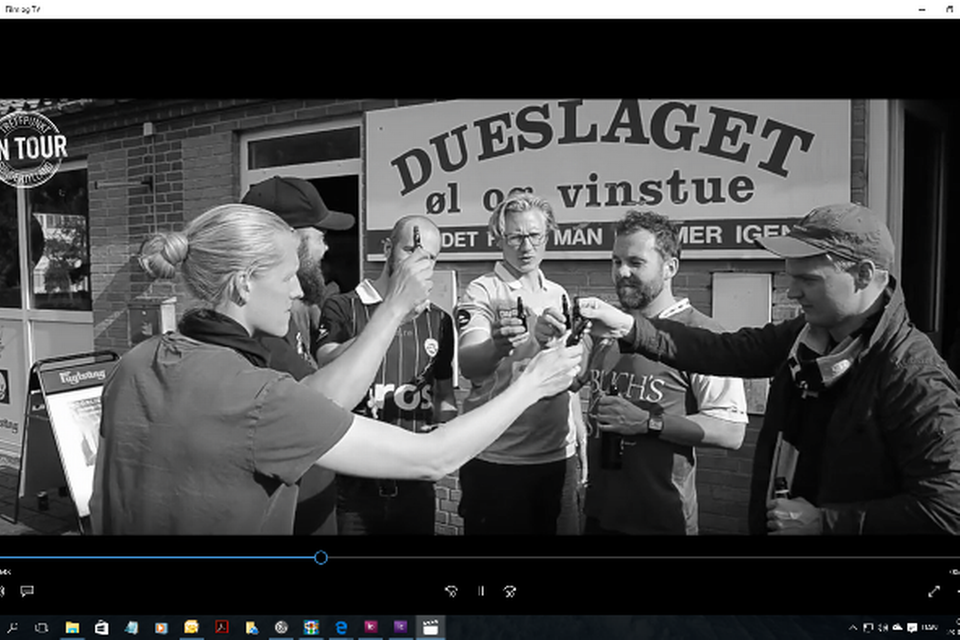Toggle full screen arrows icon
This screenshot has height=640, width=960.
point(934,591)
